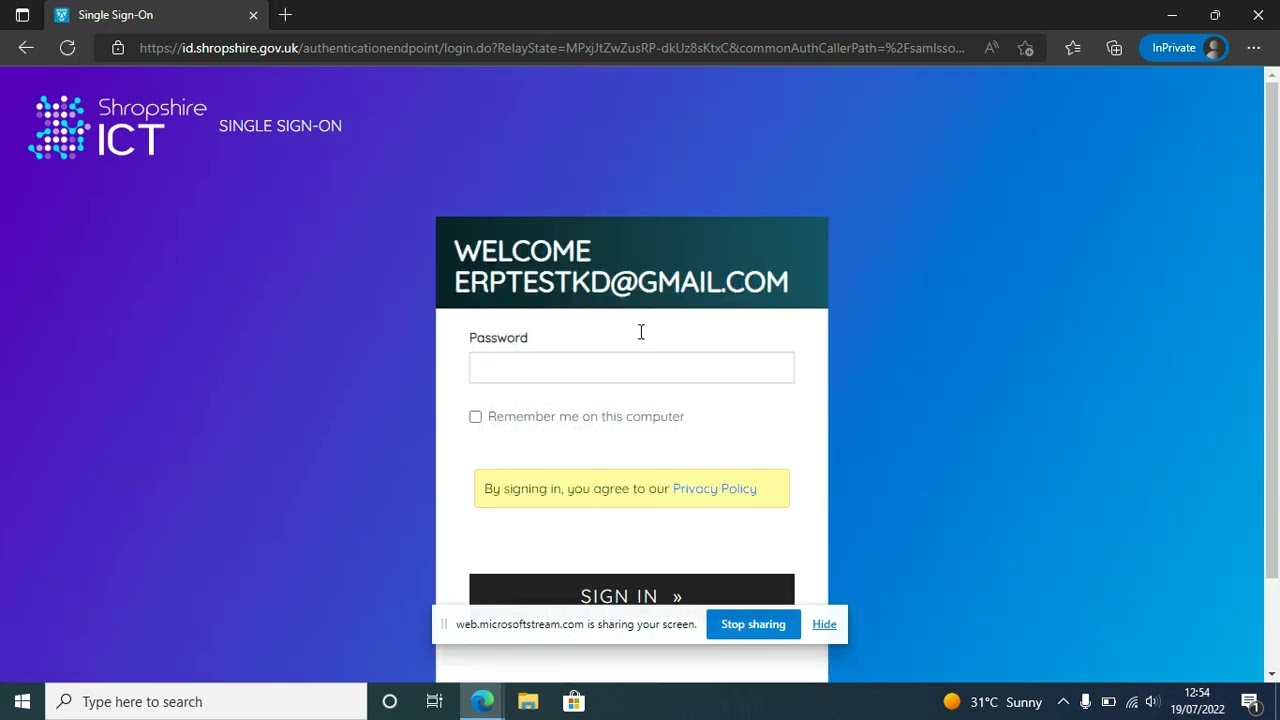The height and width of the screenshot is (720, 1280).
Task: Open the Collections icon
Action: click(x=1114, y=47)
